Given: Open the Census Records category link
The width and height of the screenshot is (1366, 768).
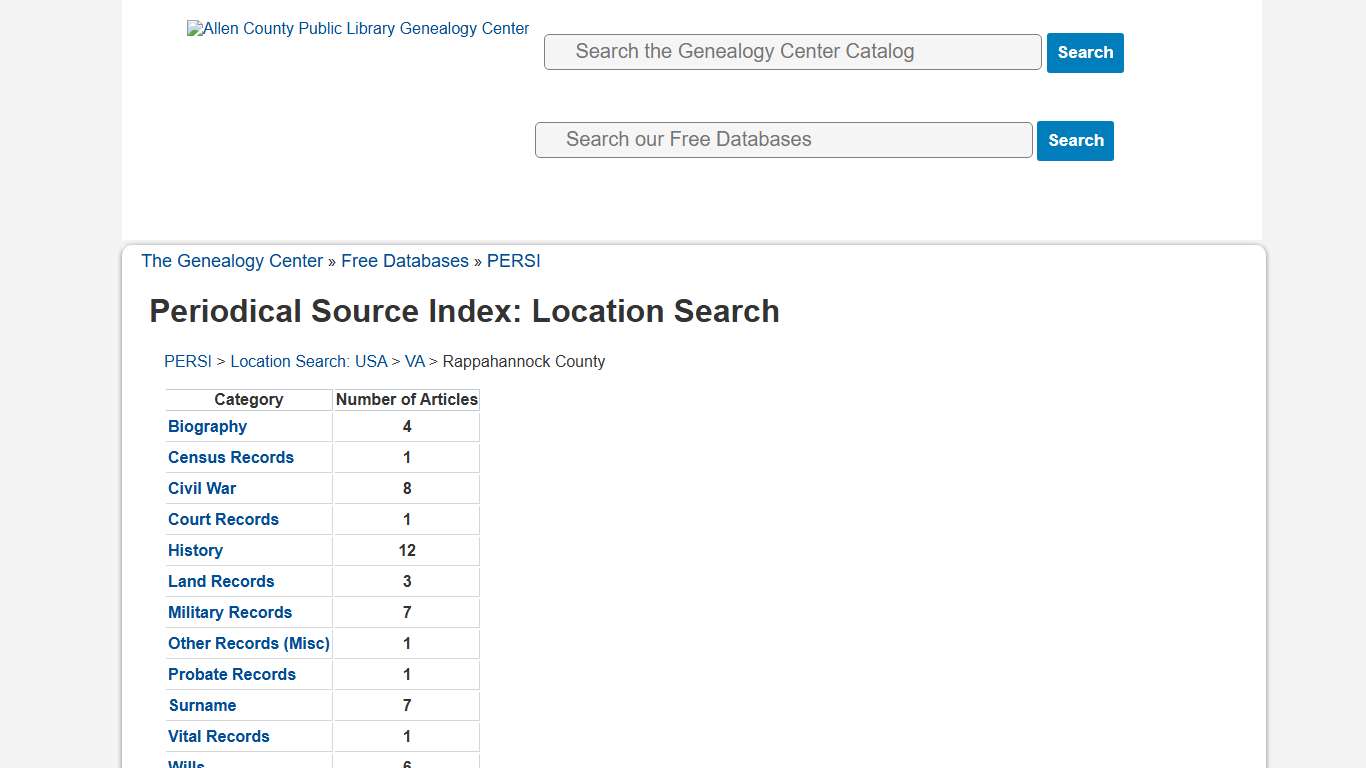Looking at the screenshot, I should point(231,457).
